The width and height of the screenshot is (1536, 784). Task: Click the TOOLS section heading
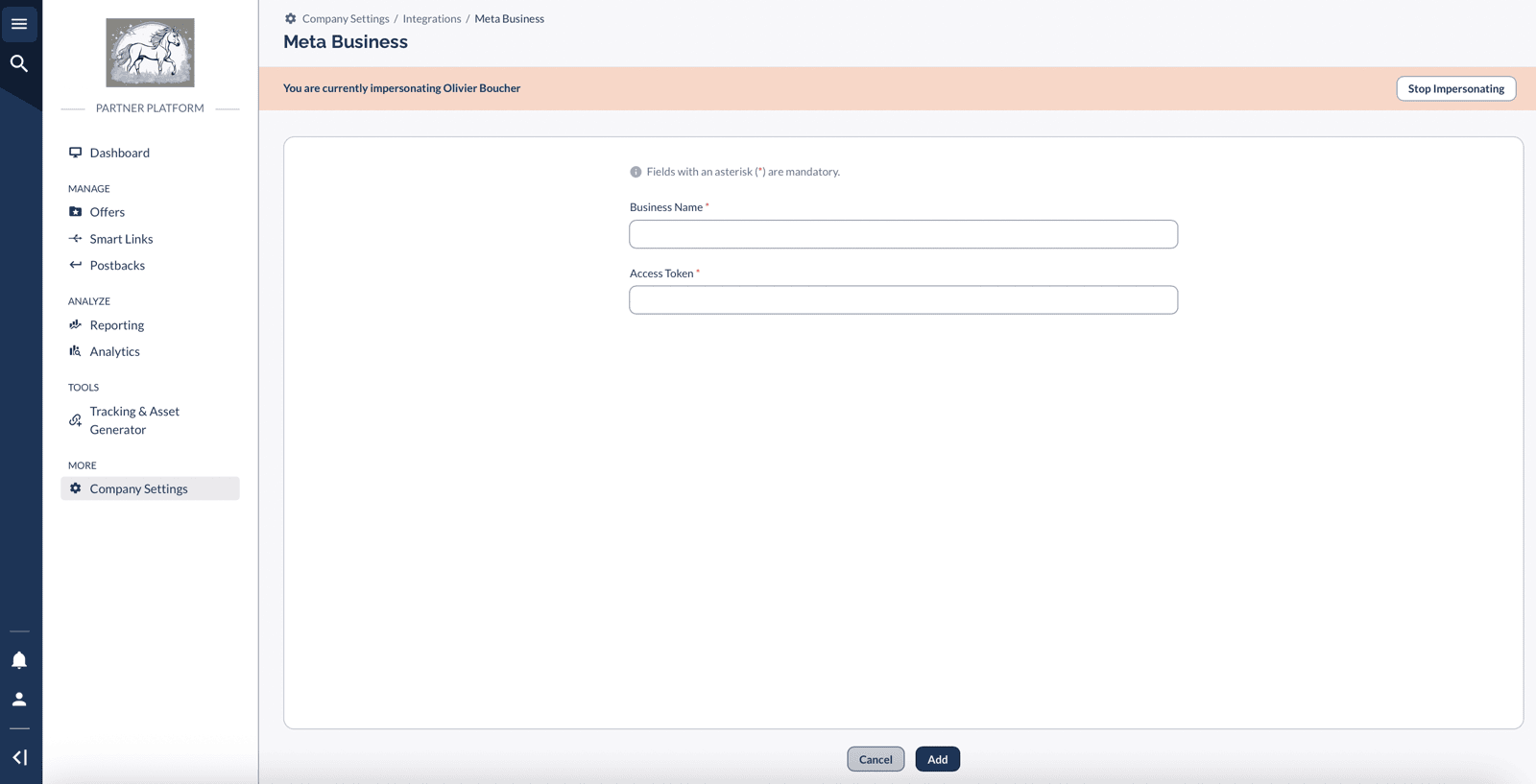(84, 388)
